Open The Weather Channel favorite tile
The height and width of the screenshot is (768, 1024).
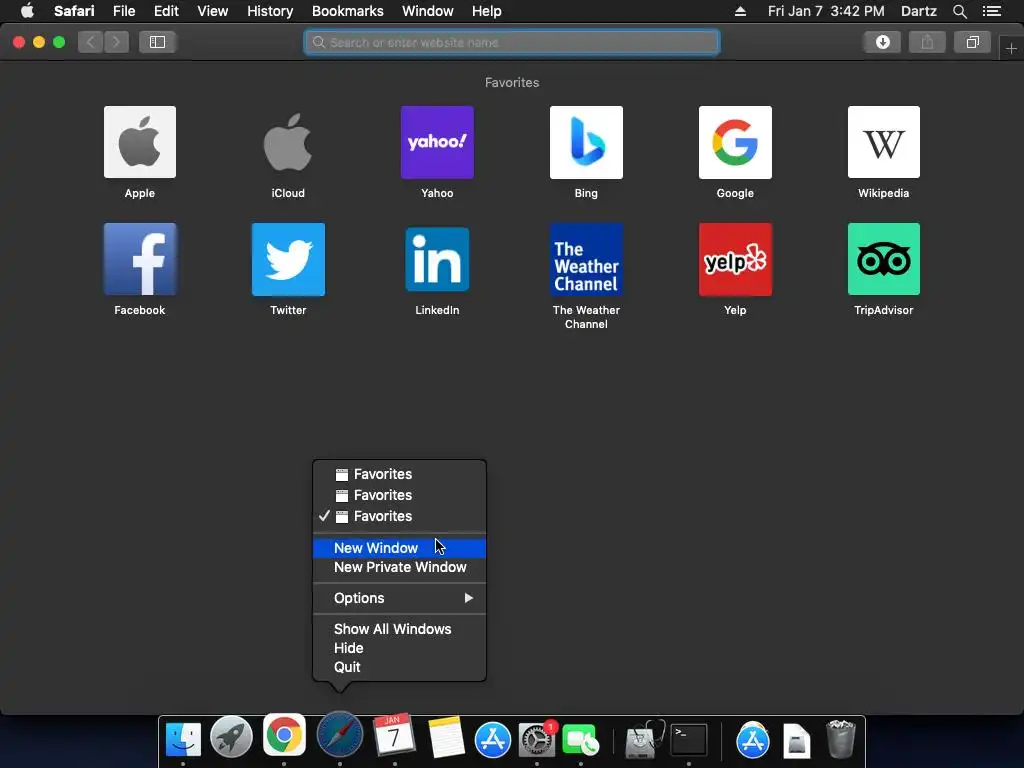pyautogui.click(x=586, y=259)
